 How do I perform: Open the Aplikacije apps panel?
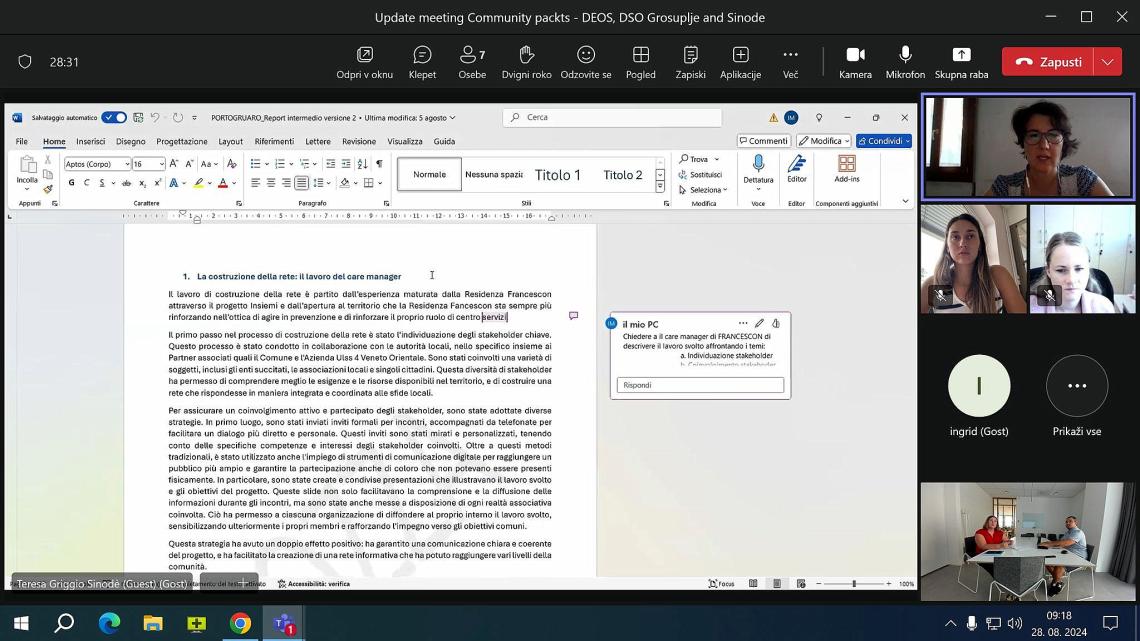coord(740,62)
